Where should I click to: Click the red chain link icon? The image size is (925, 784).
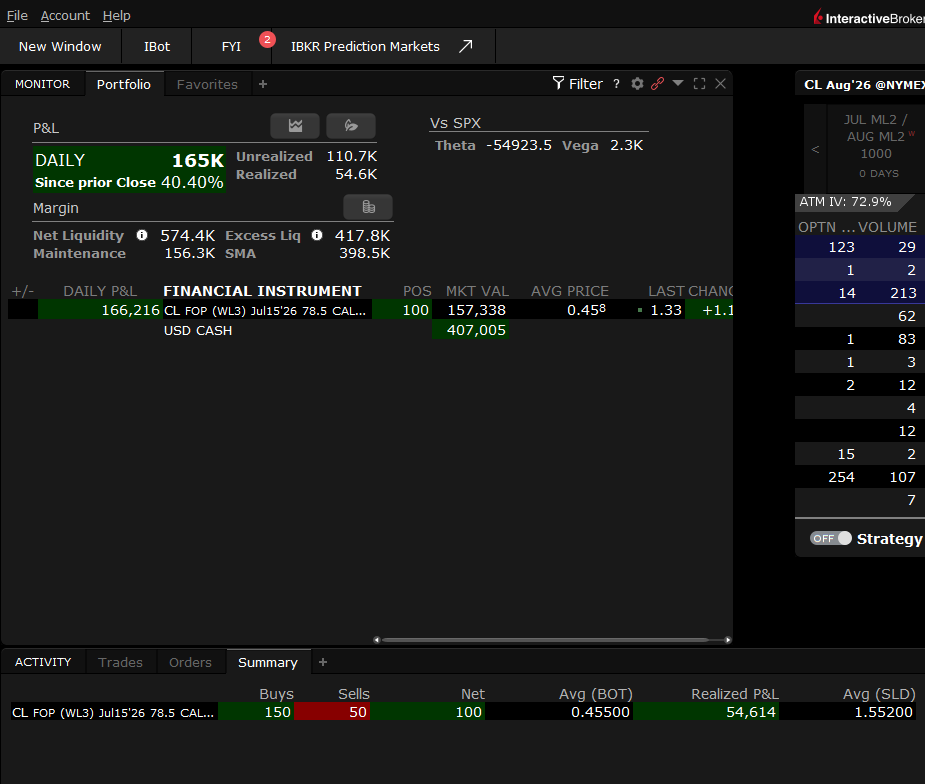[x=657, y=84]
